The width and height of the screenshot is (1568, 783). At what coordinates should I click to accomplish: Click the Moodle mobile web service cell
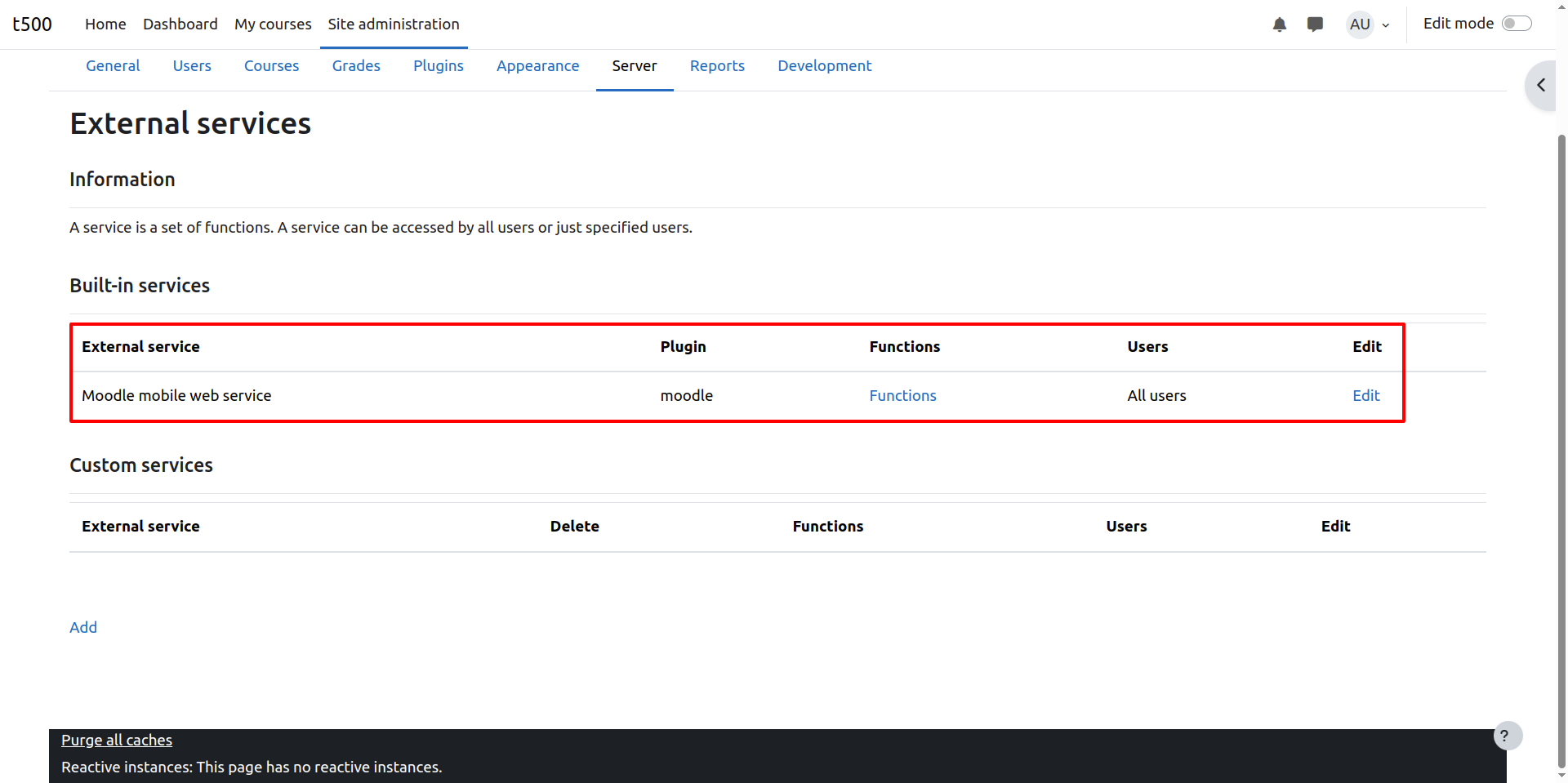(176, 396)
